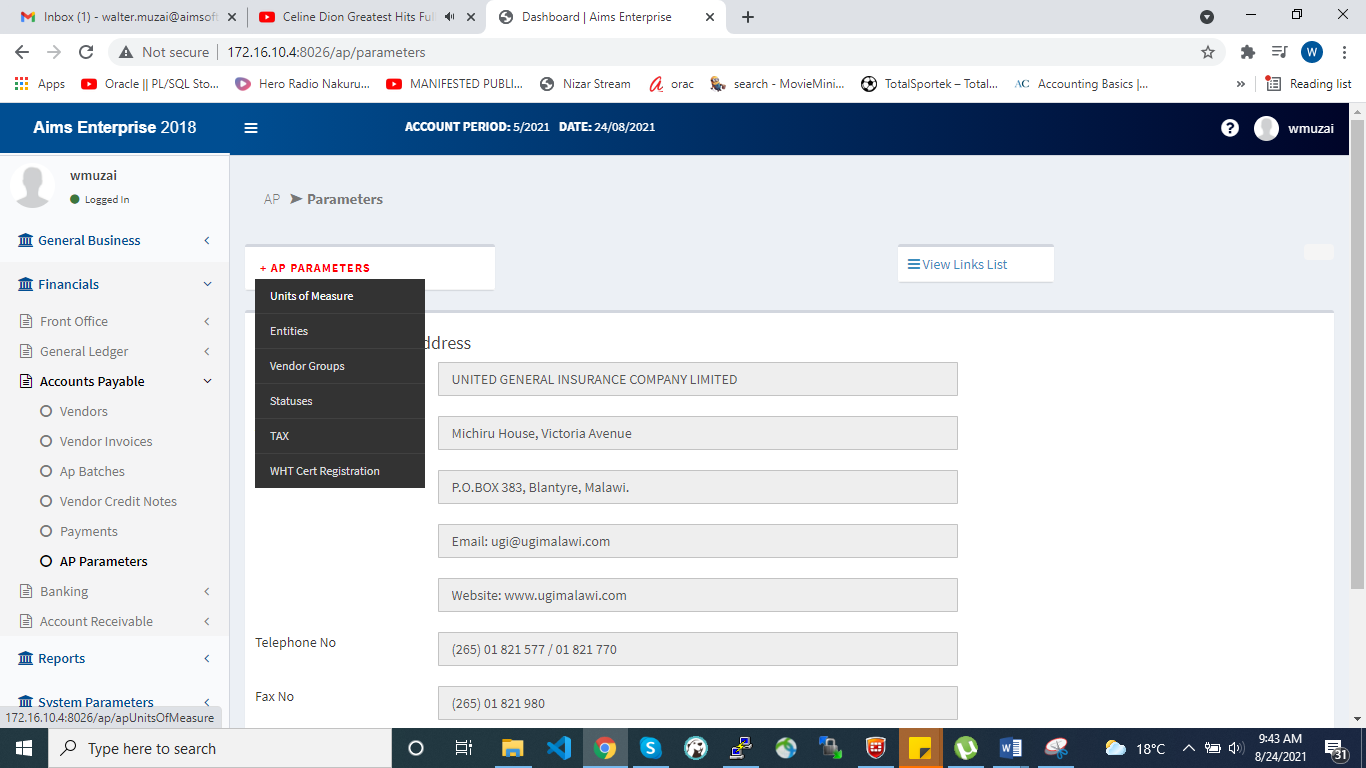Click the hamburger sidebar toggle icon
The height and width of the screenshot is (768, 1366).
[x=251, y=128]
